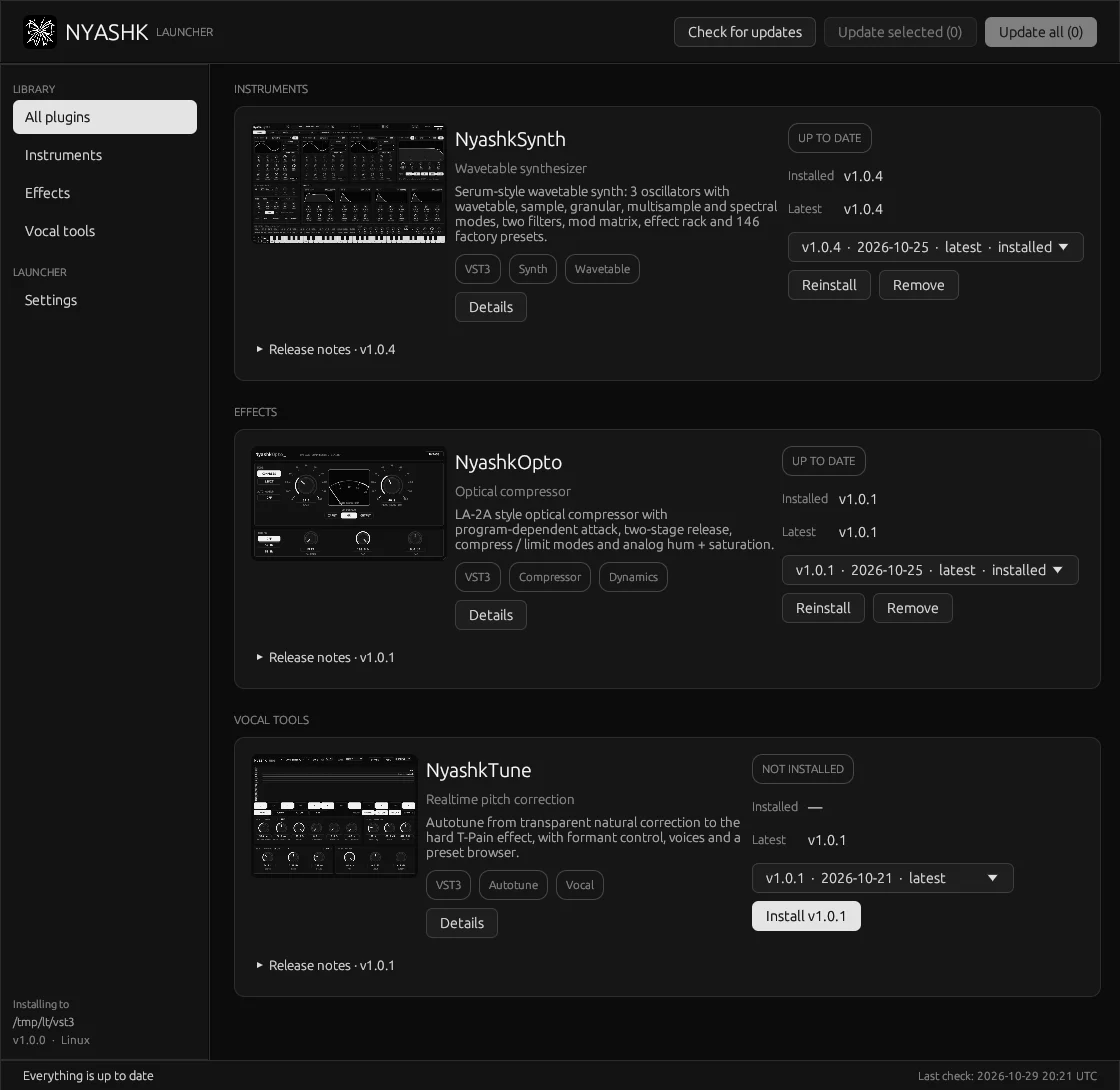Expand Release notes v1.0.4 for NyashkSynth
The width and height of the screenshot is (1120, 1090).
[x=326, y=349]
